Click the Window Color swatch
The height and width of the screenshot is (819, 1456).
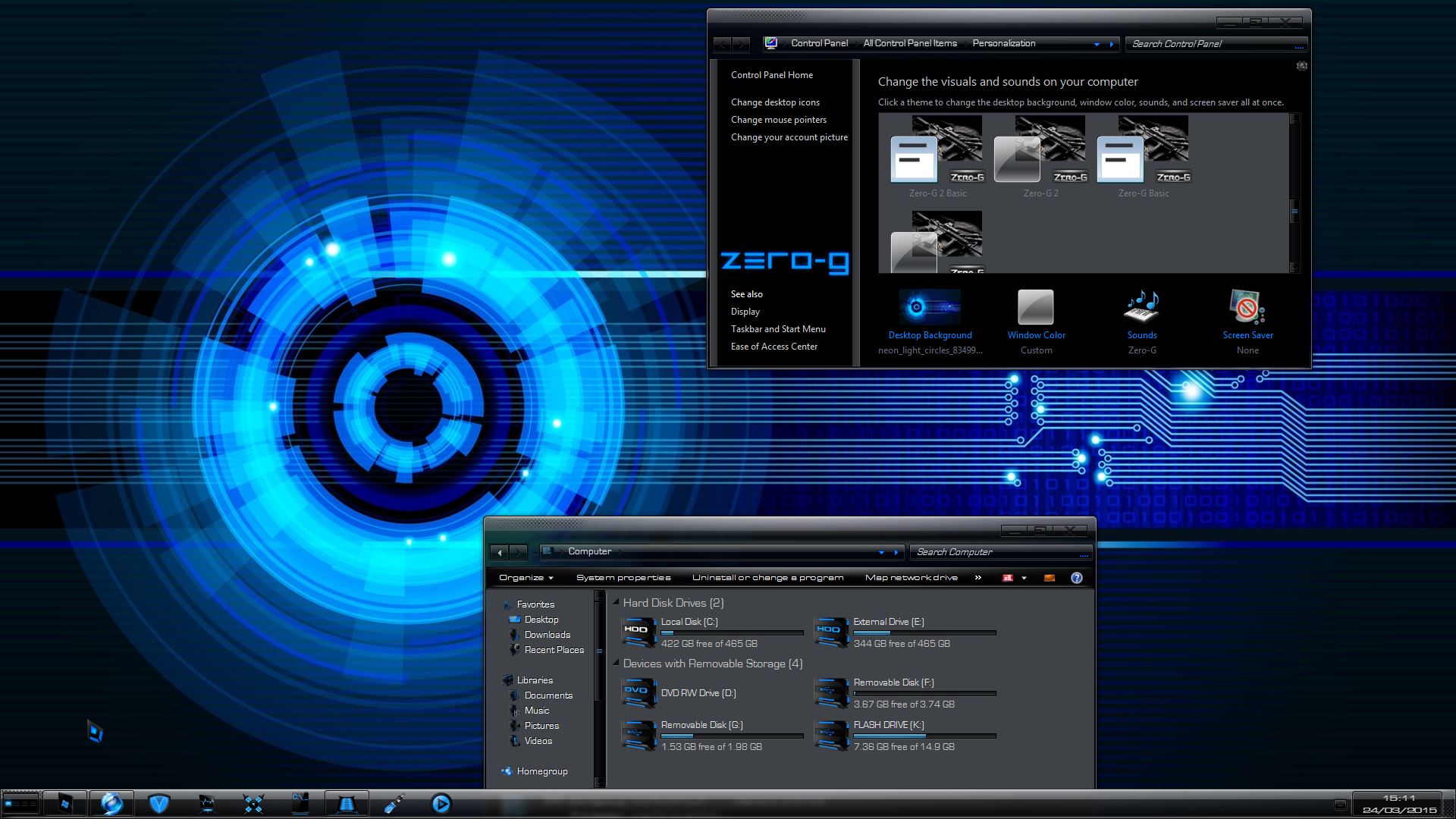tap(1035, 307)
